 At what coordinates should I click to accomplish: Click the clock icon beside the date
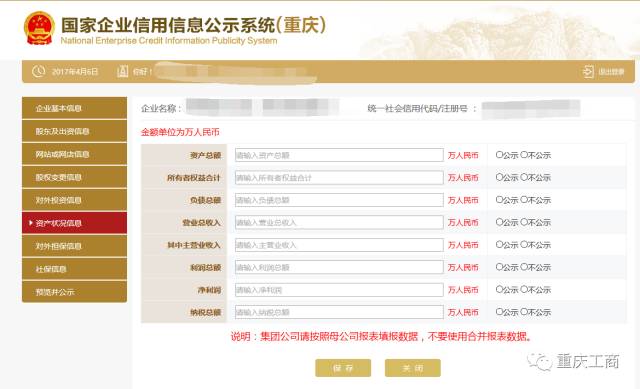(x=39, y=71)
